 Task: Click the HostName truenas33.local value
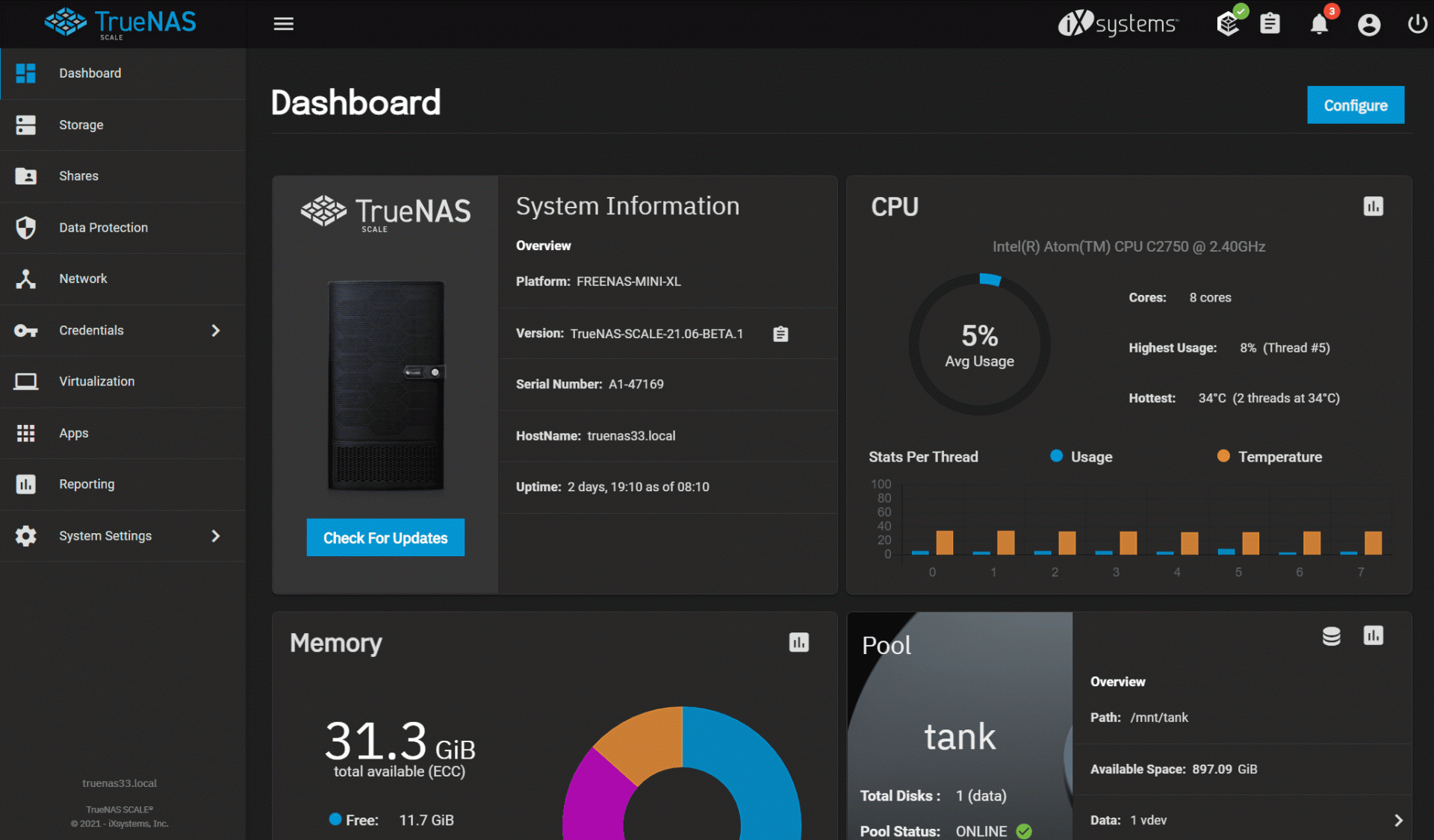(631, 435)
